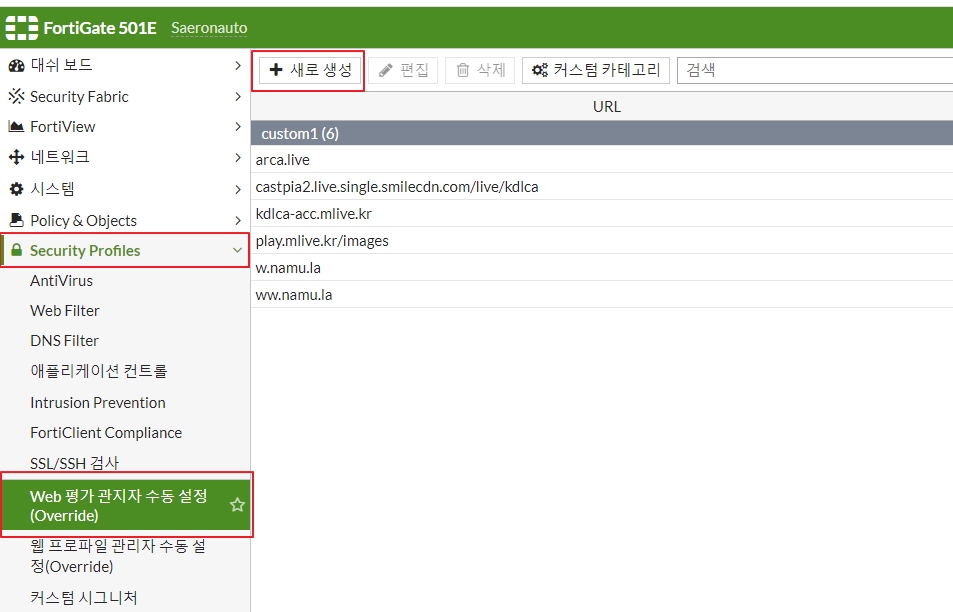
Task: Open the Security Fabric menu label
Action: 79,97
